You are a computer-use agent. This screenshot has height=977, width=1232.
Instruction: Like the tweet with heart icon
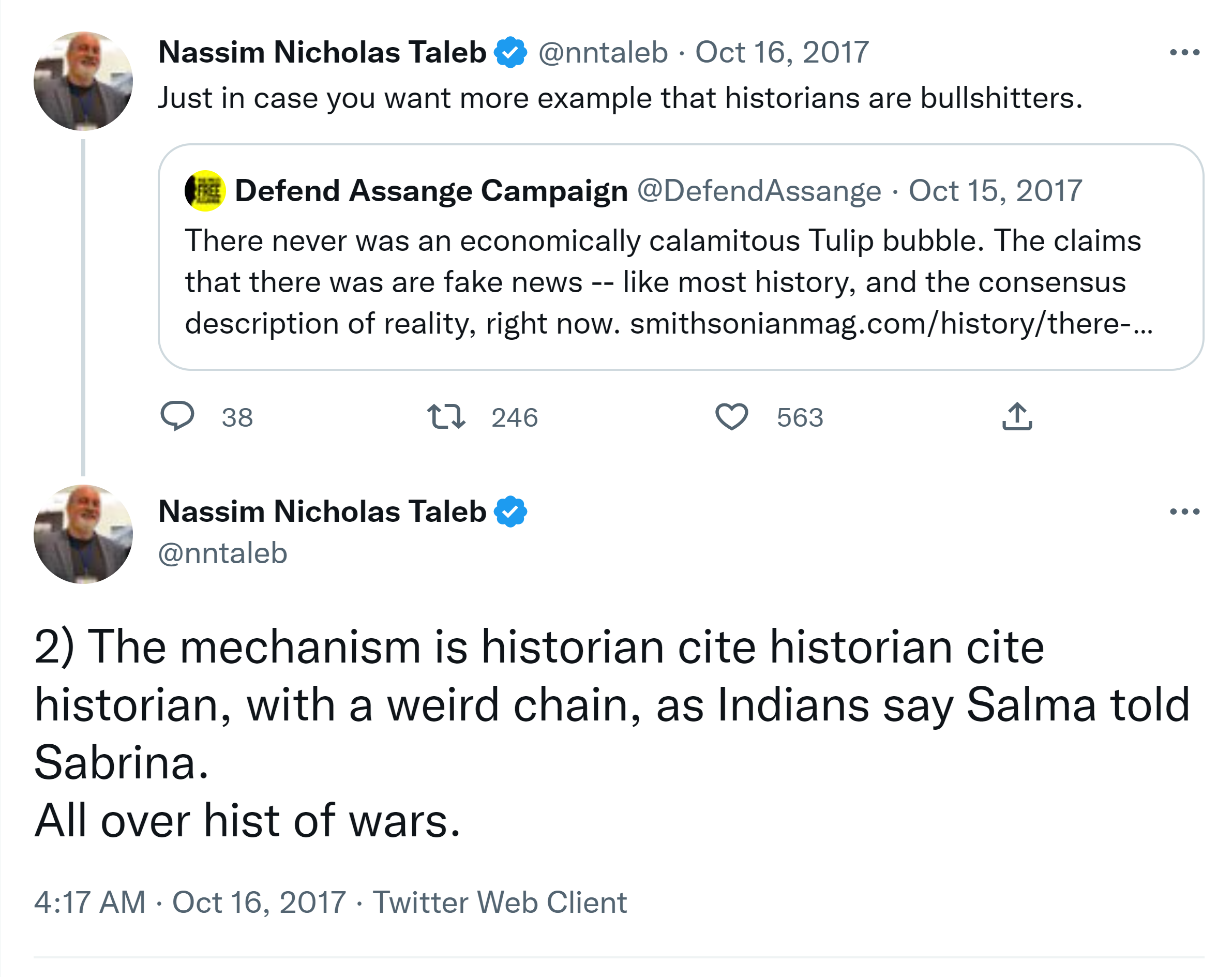click(731, 416)
